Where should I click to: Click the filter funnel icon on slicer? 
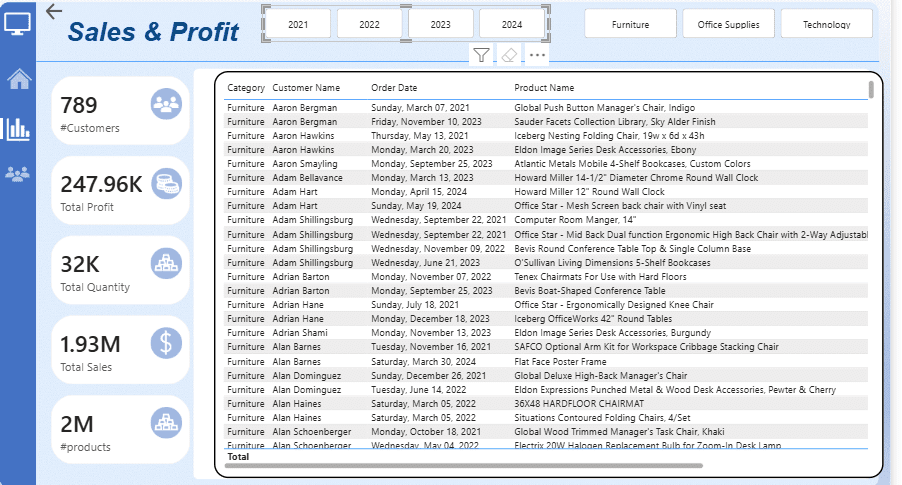pos(481,56)
